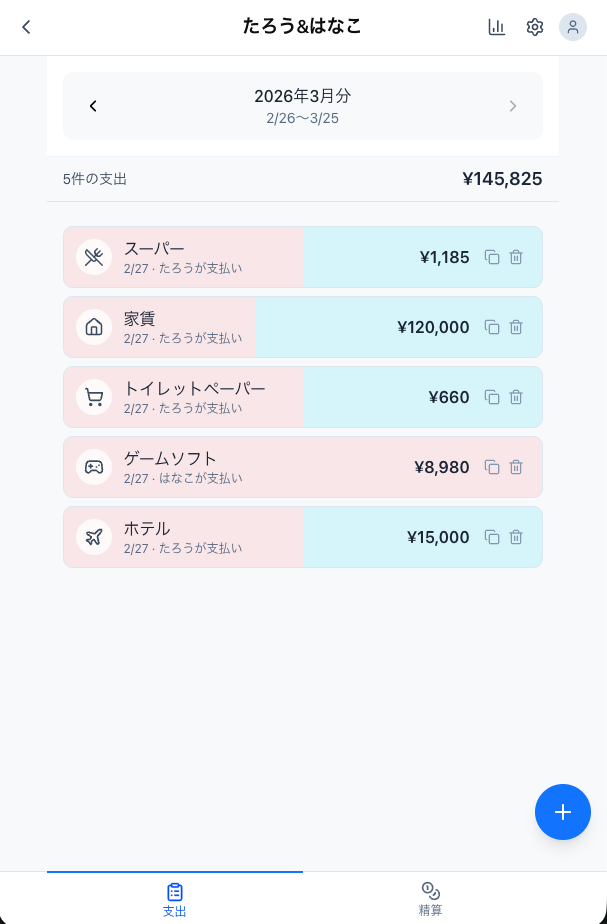This screenshot has width=607, height=924.
Task: Advance to the next month via right chevron
Action: click(513, 106)
